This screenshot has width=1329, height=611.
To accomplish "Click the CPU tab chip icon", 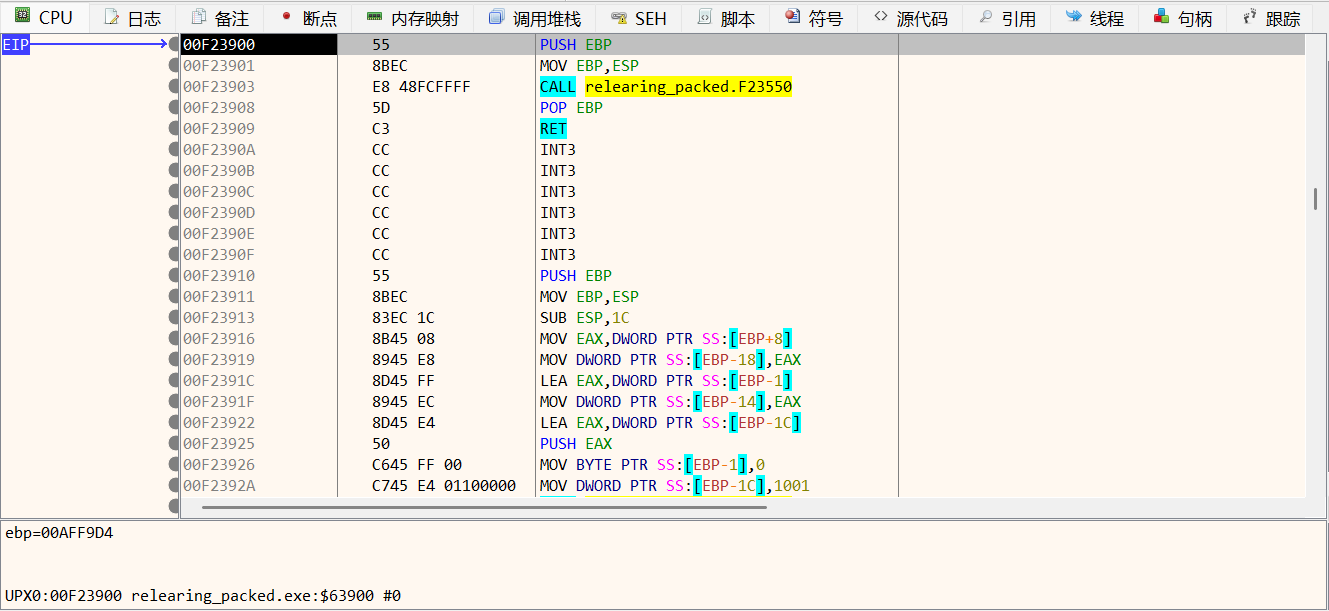I will tap(21, 17).
